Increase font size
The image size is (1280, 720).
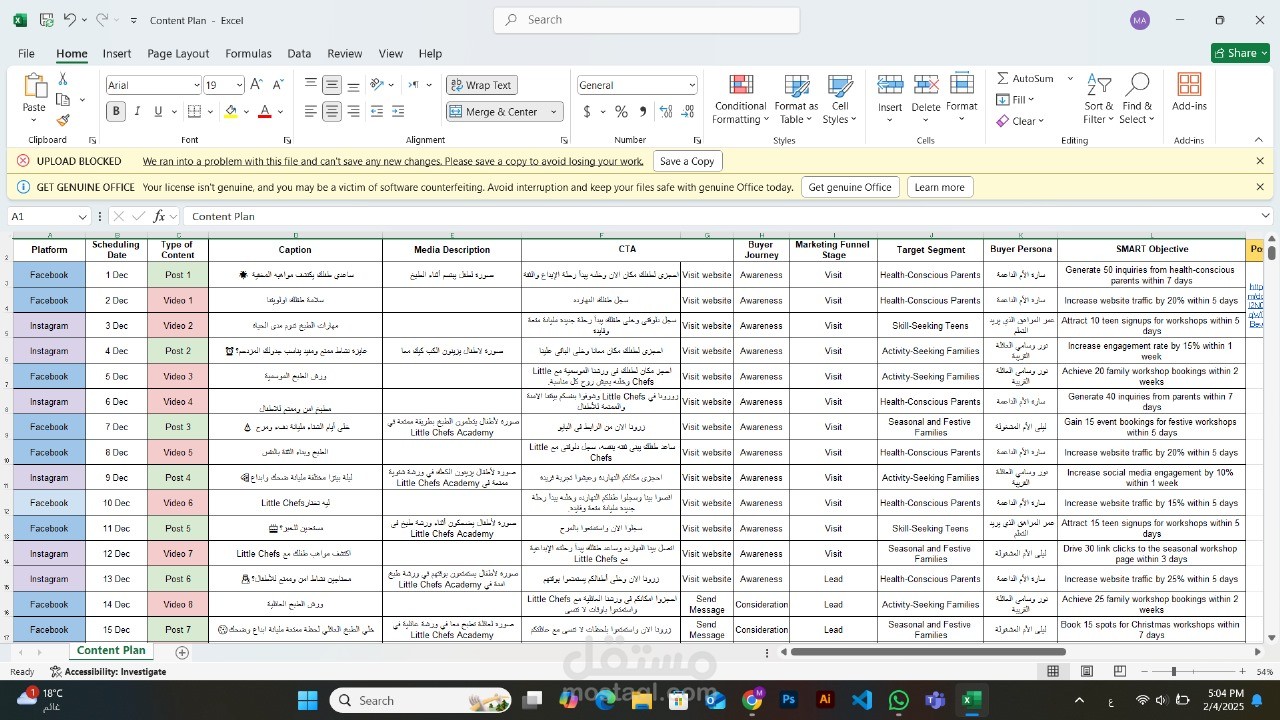[257, 85]
